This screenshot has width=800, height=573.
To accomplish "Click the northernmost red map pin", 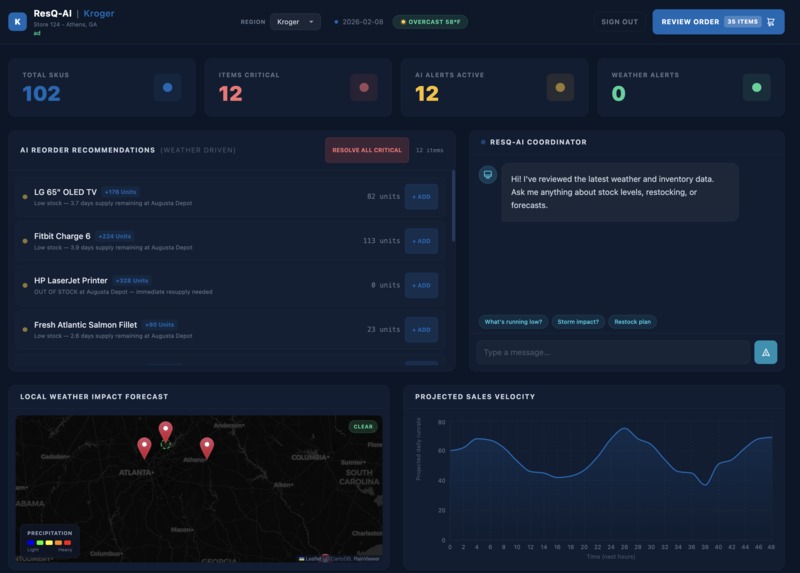I will point(165,431).
